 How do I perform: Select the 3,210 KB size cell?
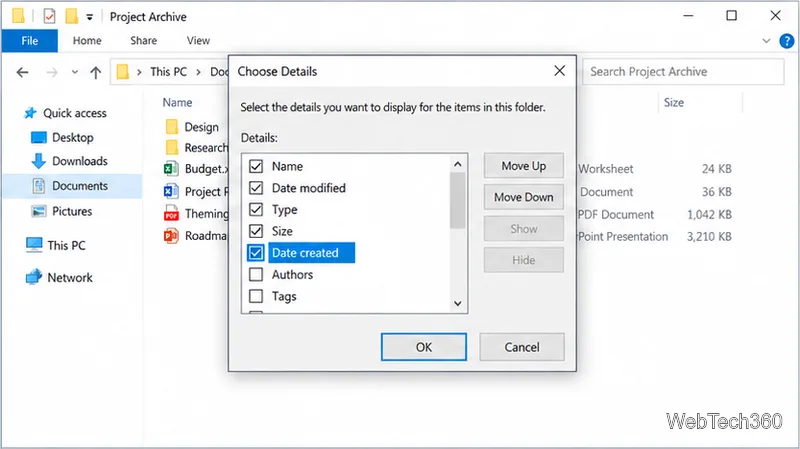point(709,237)
